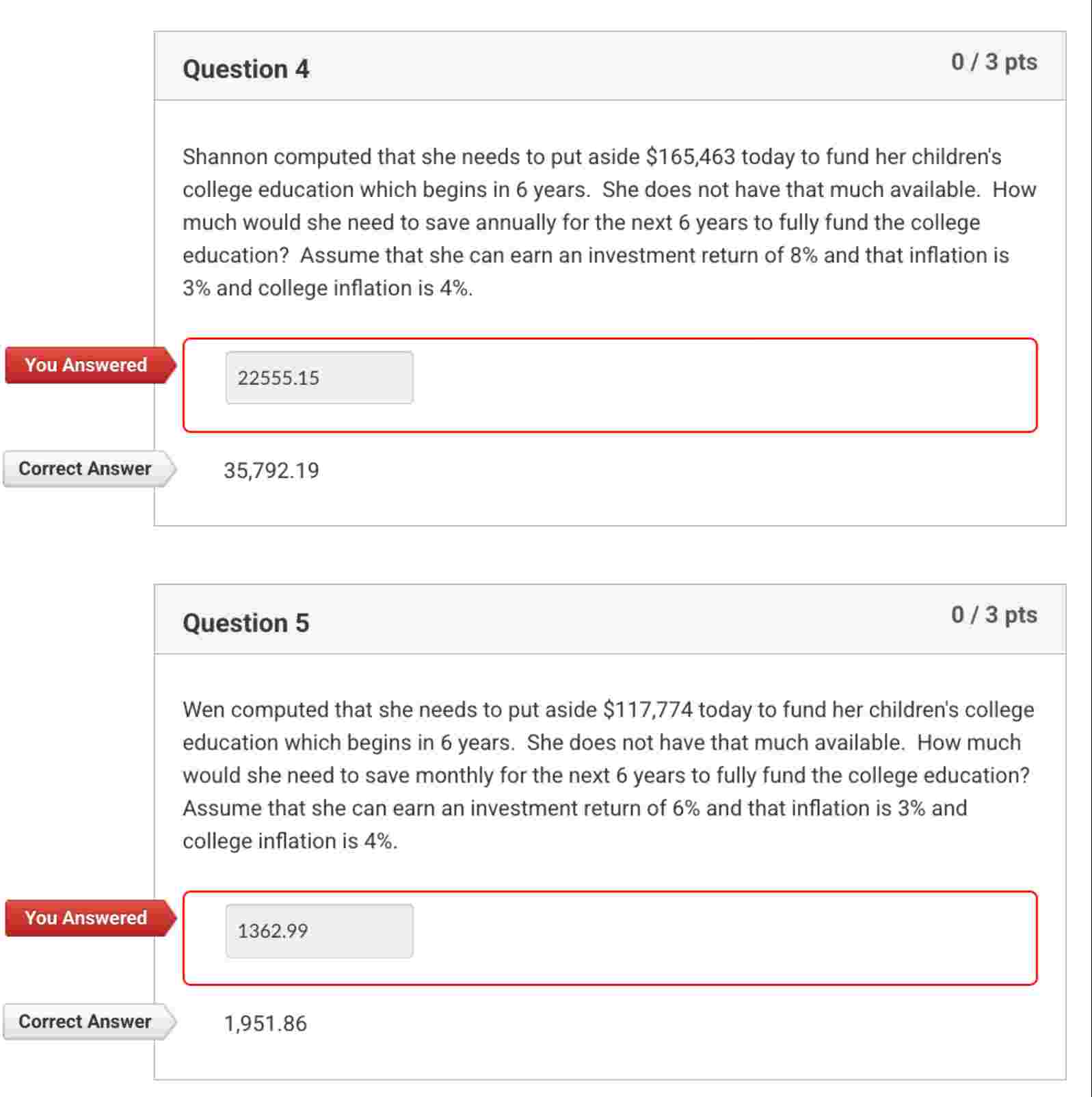Click the Question 4 title text
The width and height of the screenshot is (1092, 1097).
point(246,69)
